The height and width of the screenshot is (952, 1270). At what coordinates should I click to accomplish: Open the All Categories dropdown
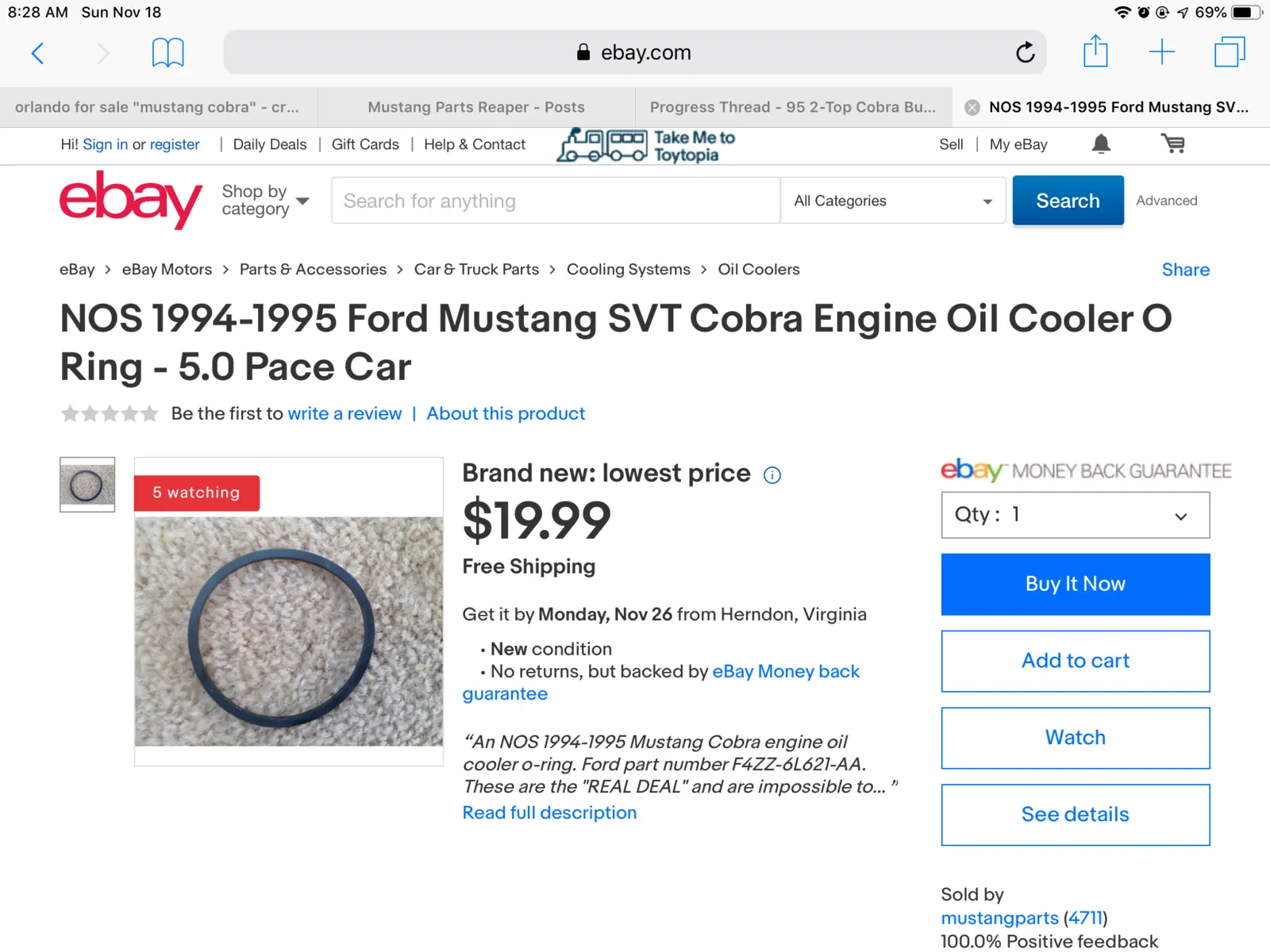coord(893,201)
